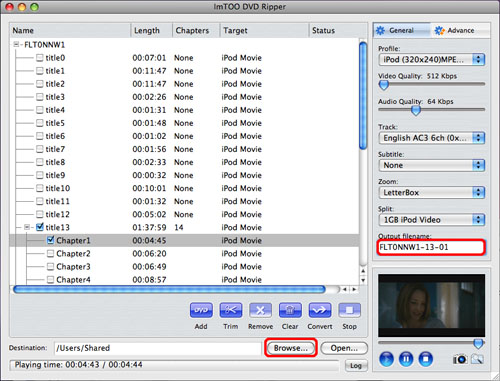Click the Open... button

344,348
